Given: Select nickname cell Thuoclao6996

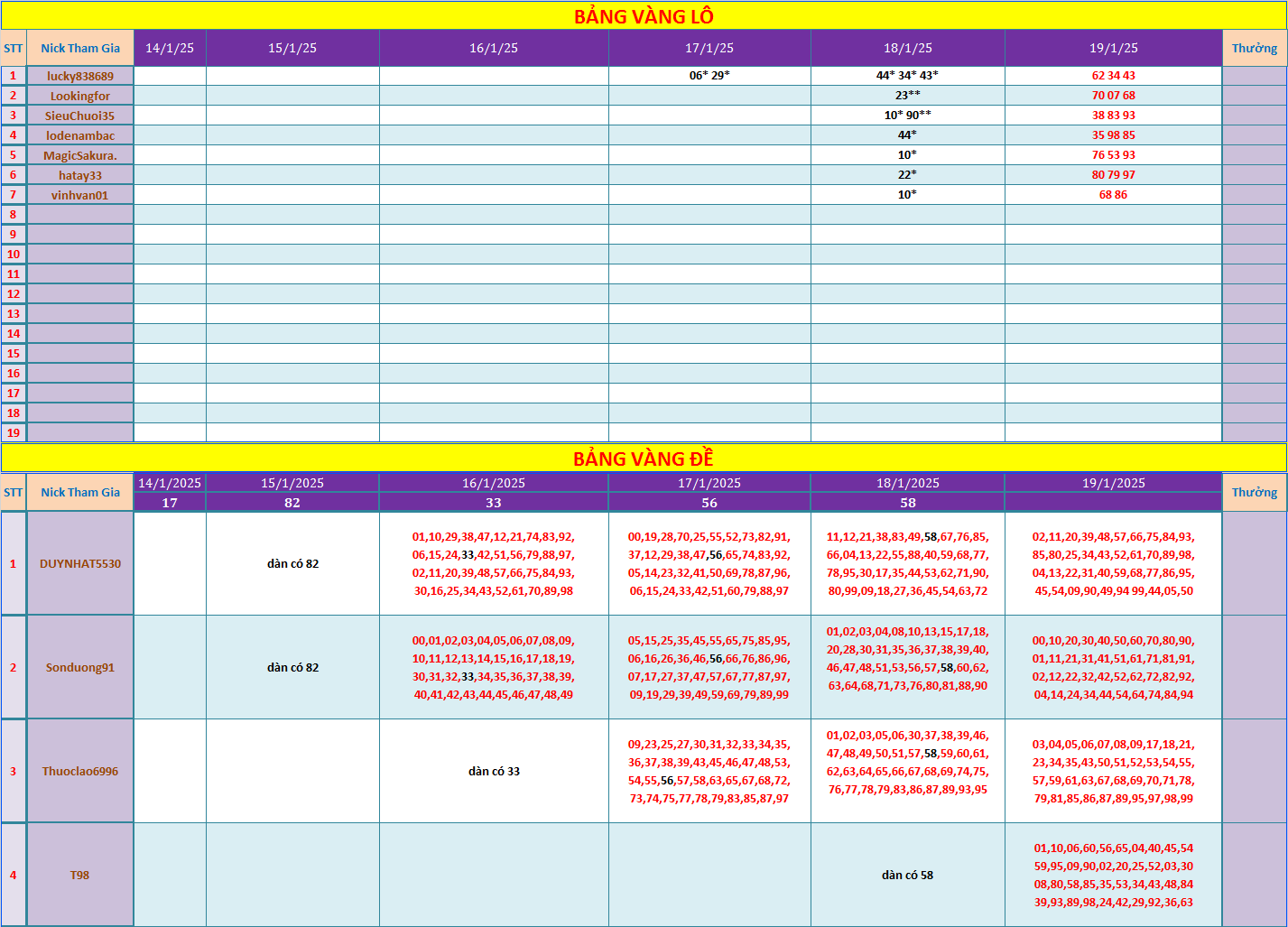Looking at the screenshot, I should tap(80, 771).
